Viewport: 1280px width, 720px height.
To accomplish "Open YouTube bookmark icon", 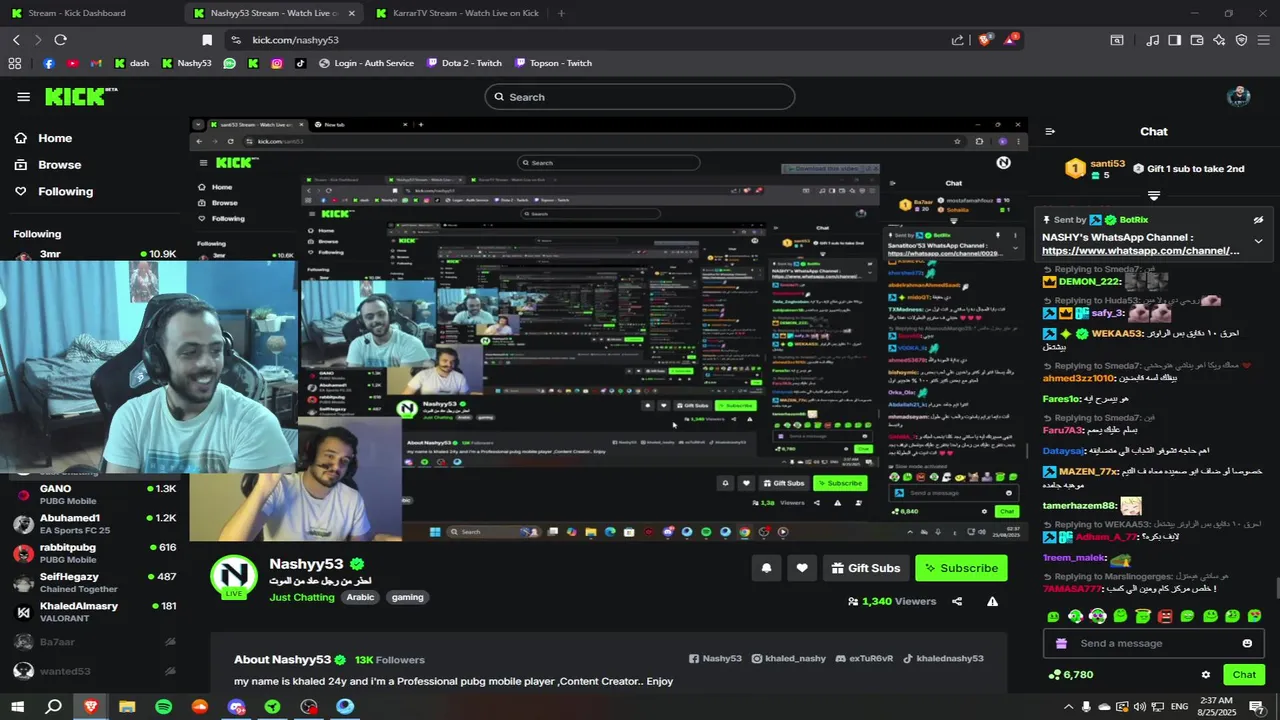I will [72, 63].
